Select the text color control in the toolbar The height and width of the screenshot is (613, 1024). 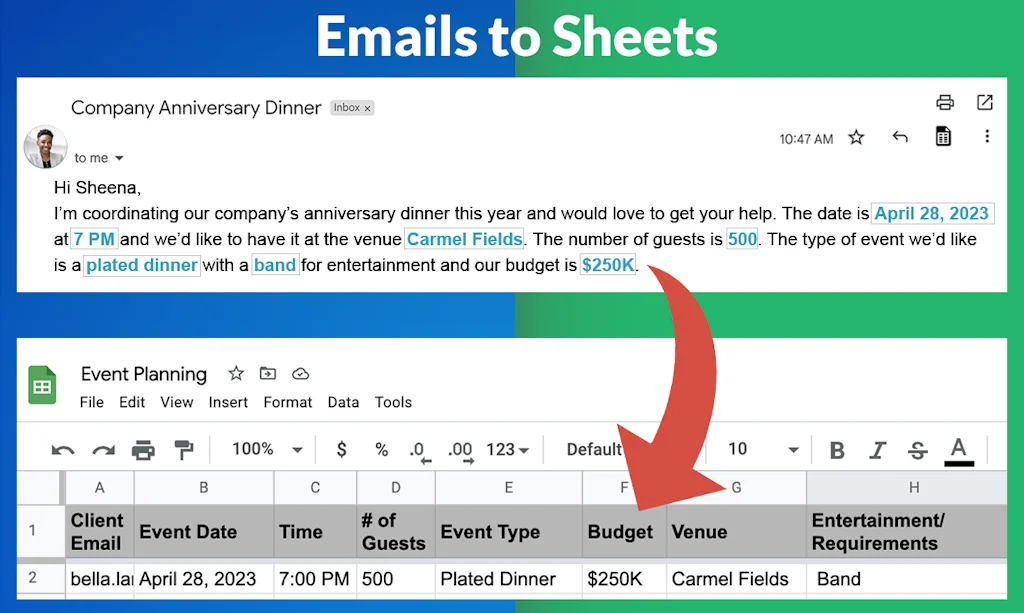(958, 450)
